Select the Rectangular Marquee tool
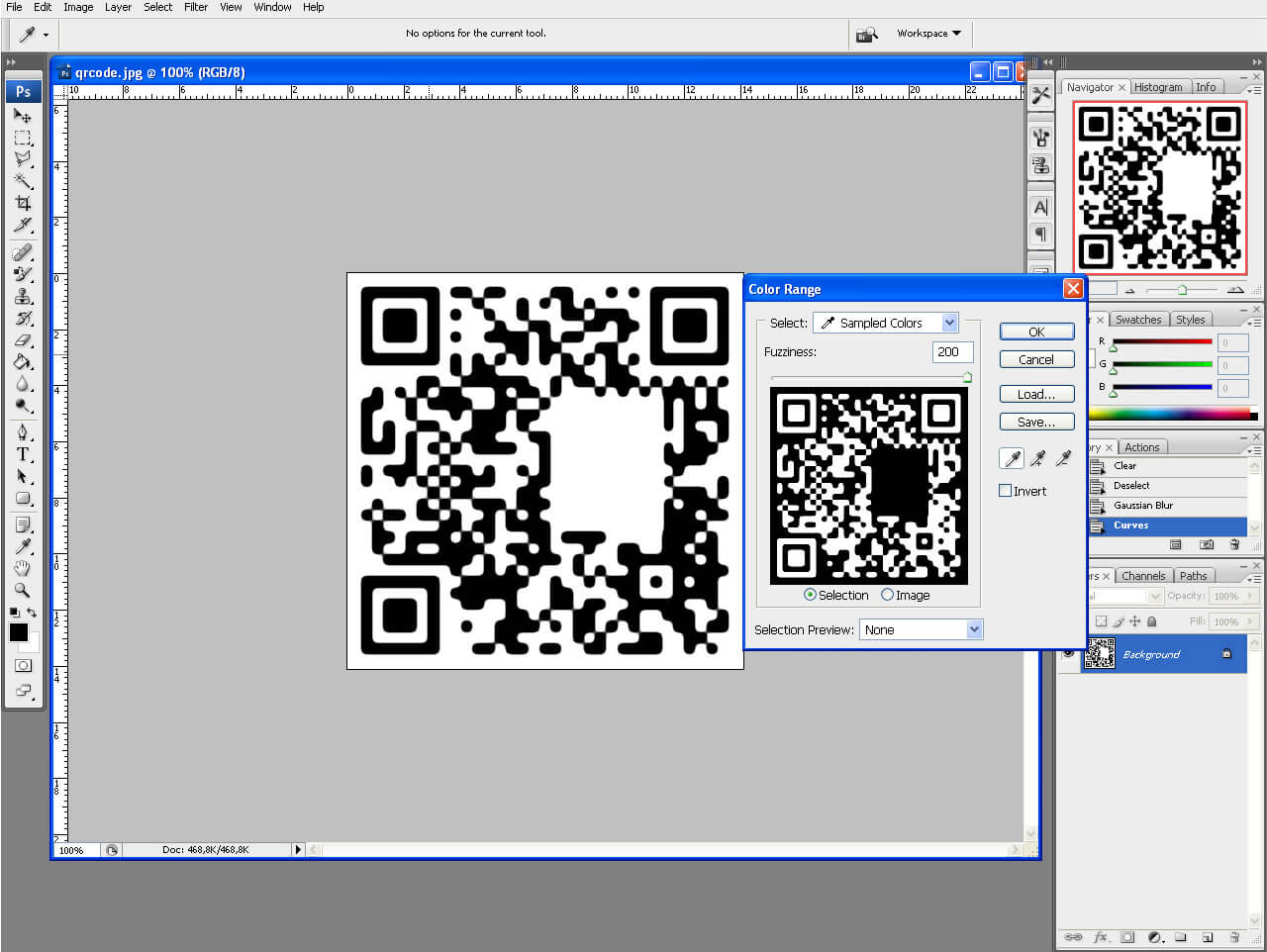Image resolution: width=1267 pixels, height=952 pixels. (x=22, y=138)
